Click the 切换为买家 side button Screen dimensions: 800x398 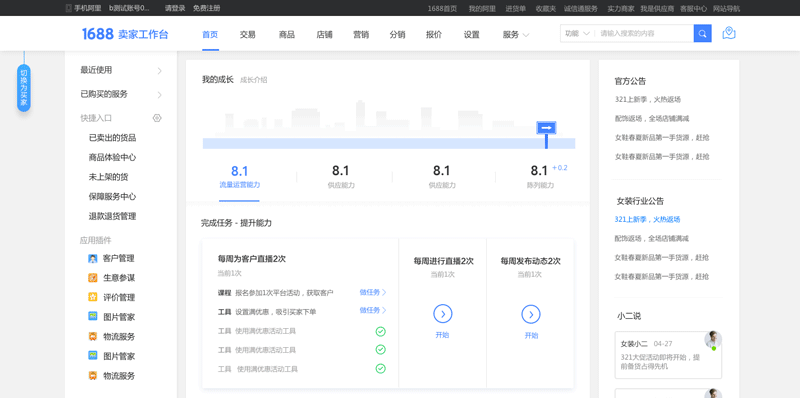[x=23, y=88]
